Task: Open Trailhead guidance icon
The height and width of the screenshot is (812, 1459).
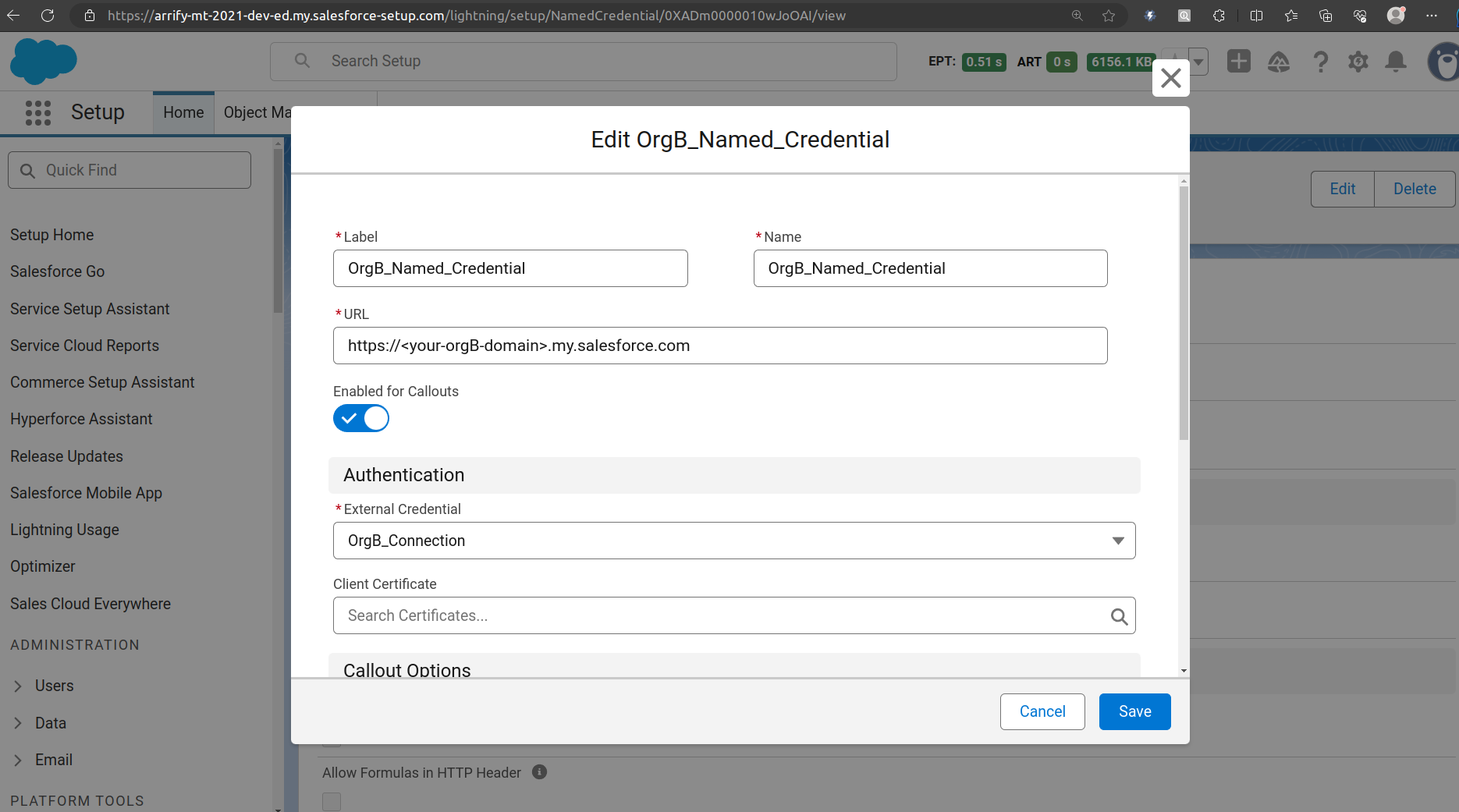Action: click(1278, 62)
